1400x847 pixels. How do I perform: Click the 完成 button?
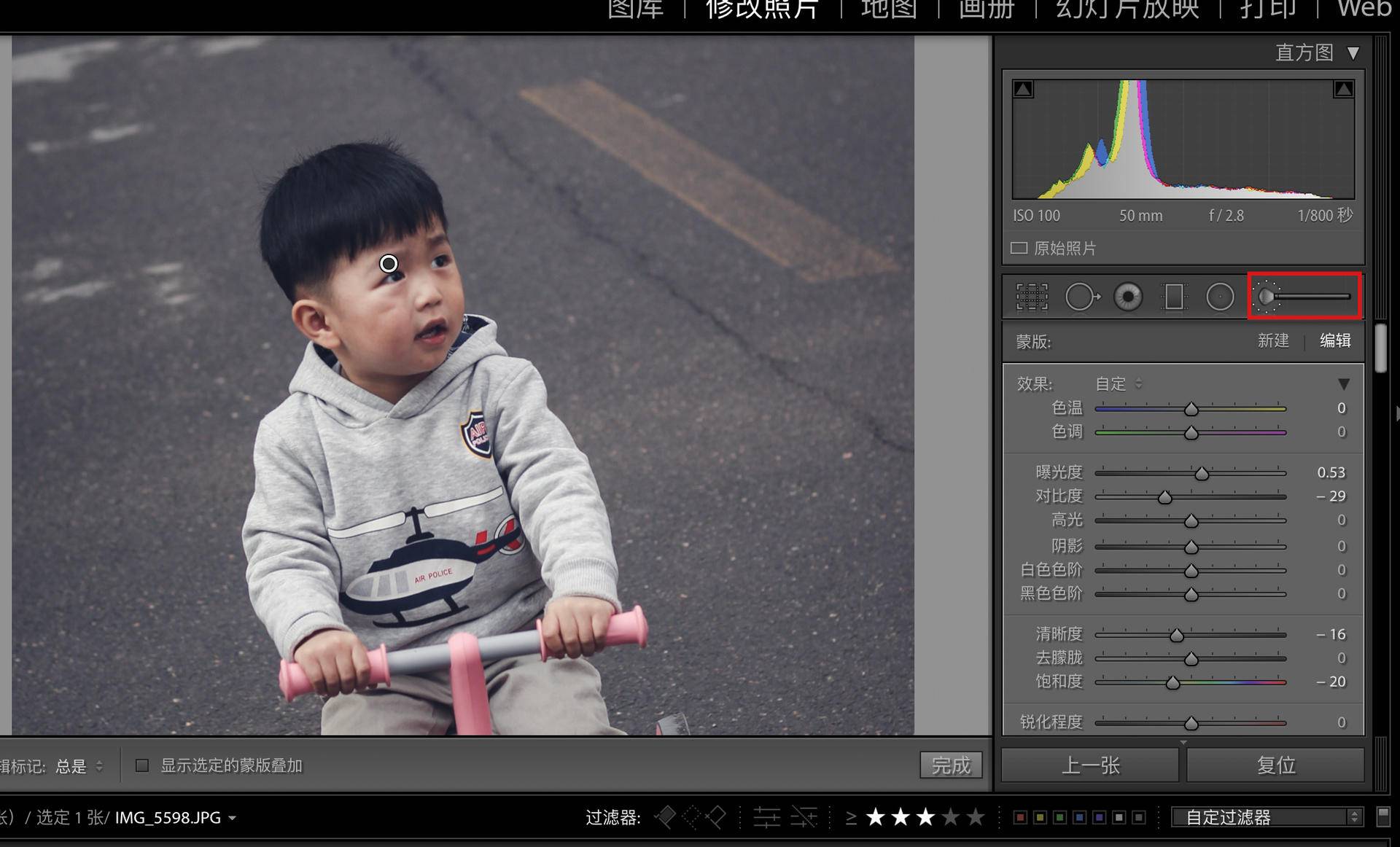click(x=951, y=765)
